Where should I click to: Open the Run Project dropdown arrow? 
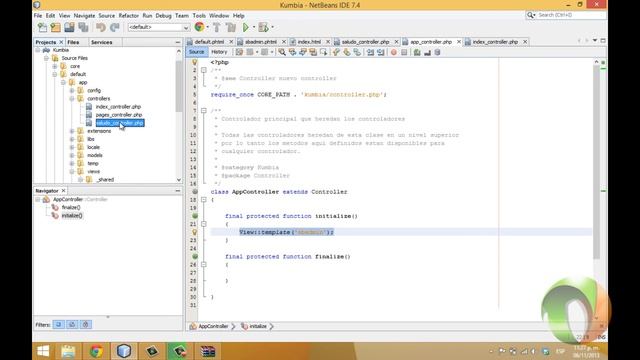pyautogui.click(x=253, y=27)
